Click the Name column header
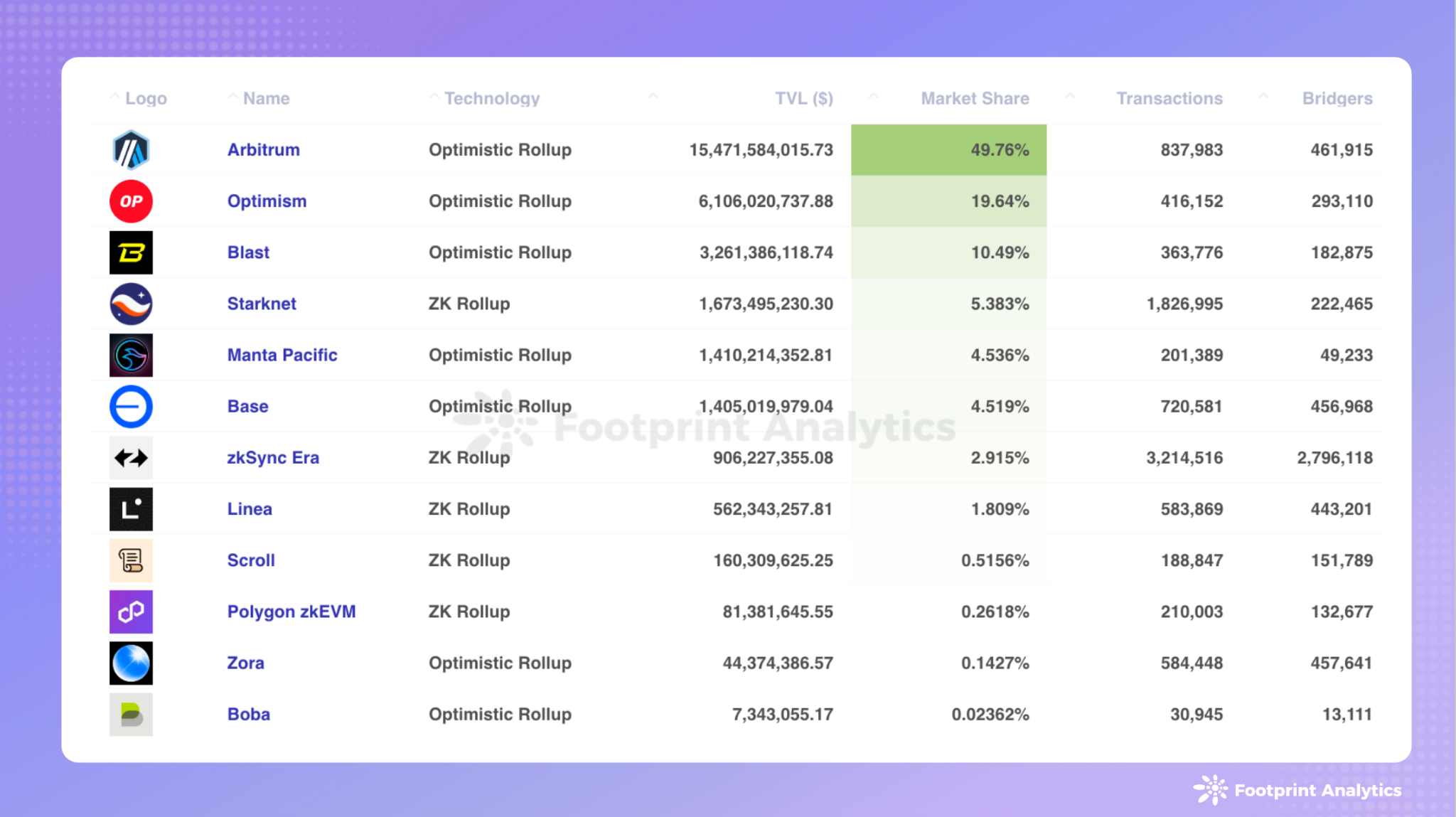This screenshot has height=817, width=1456. pyautogui.click(x=266, y=98)
